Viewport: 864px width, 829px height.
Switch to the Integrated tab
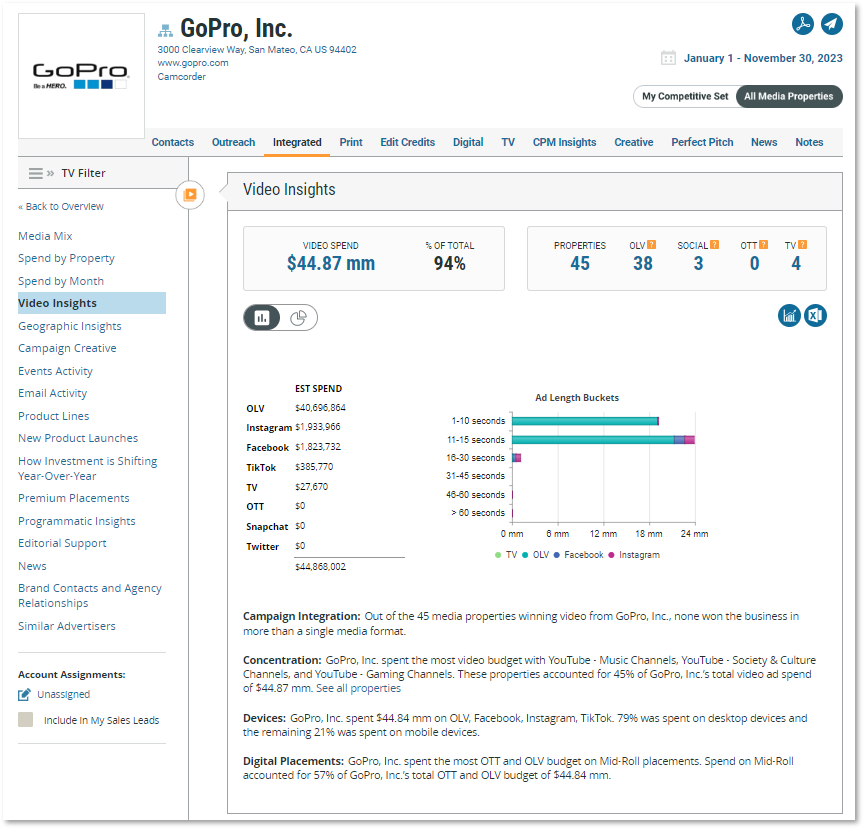(297, 142)
